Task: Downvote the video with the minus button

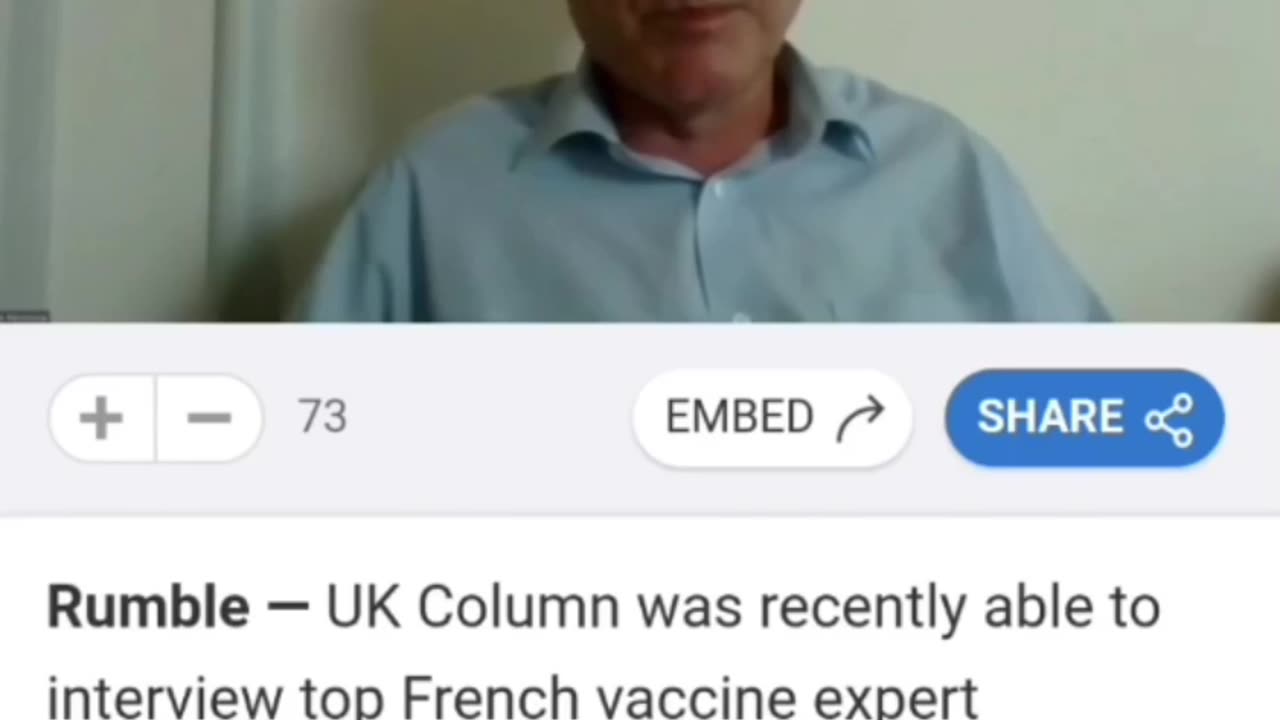Action: pos(209,418)
